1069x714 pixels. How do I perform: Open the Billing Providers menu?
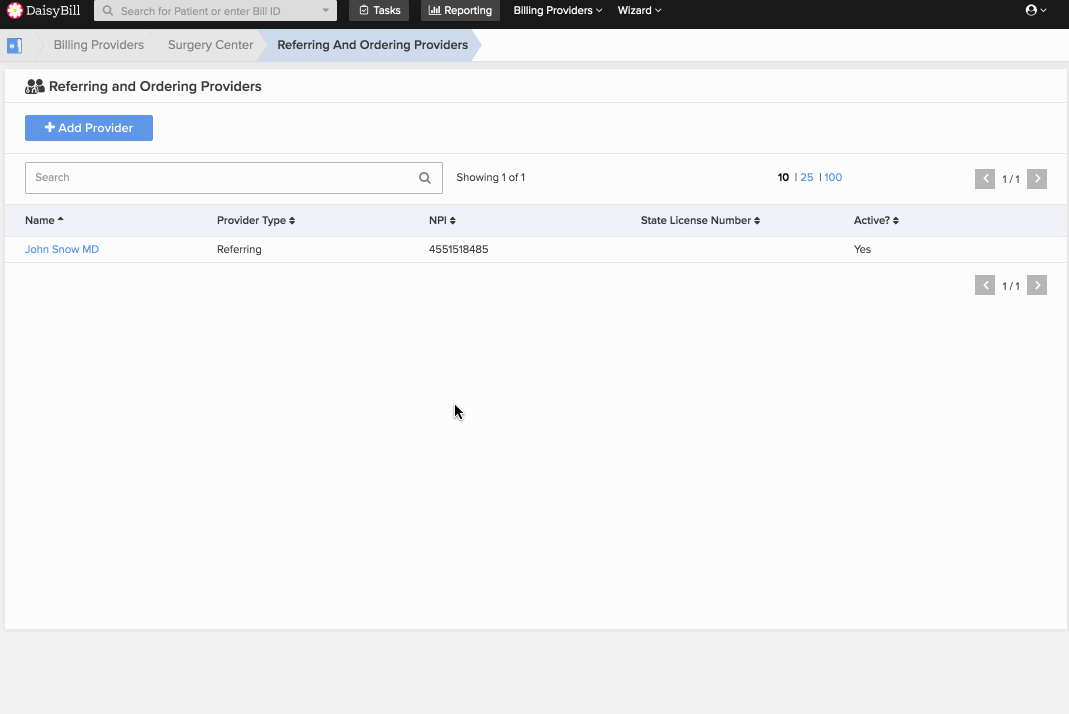click(558, 10)
